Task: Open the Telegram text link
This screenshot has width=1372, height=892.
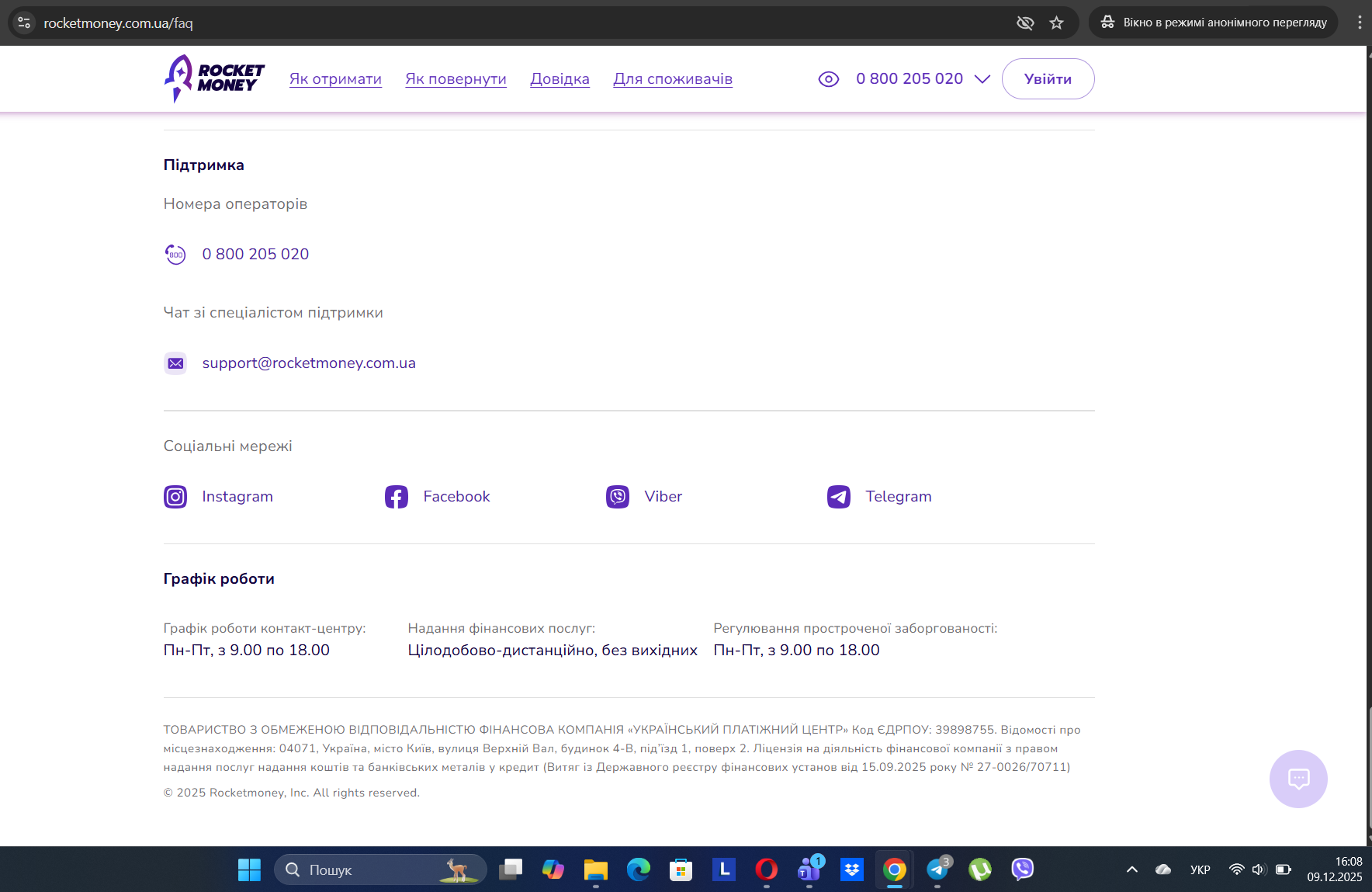Action: pyautogui.click(x=899, y=497)
